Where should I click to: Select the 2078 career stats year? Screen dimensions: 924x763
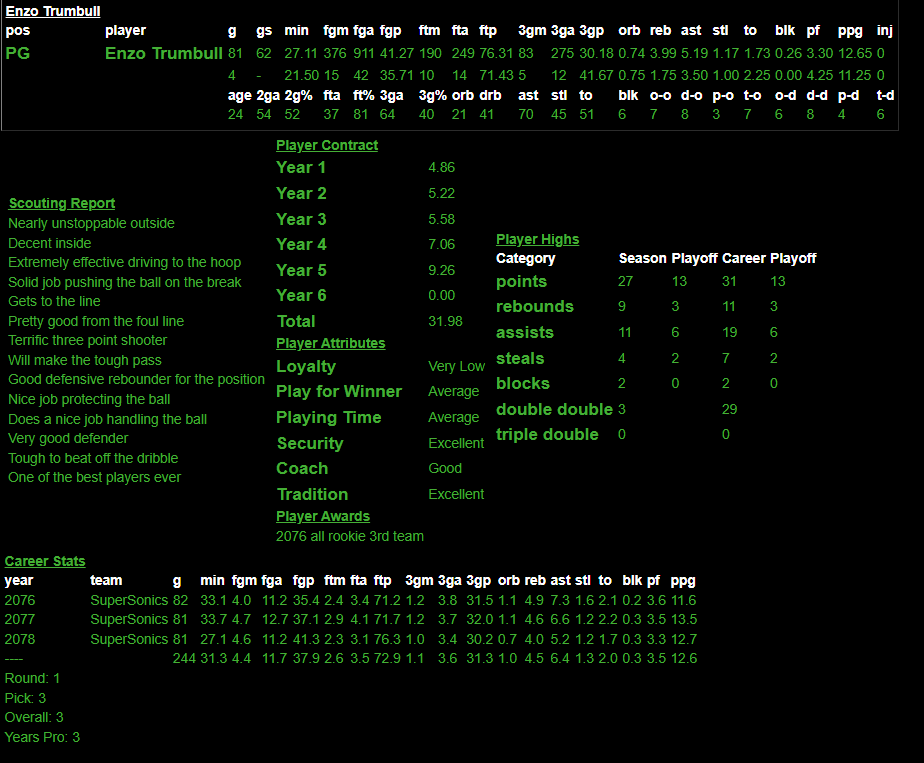click(20, 639)
